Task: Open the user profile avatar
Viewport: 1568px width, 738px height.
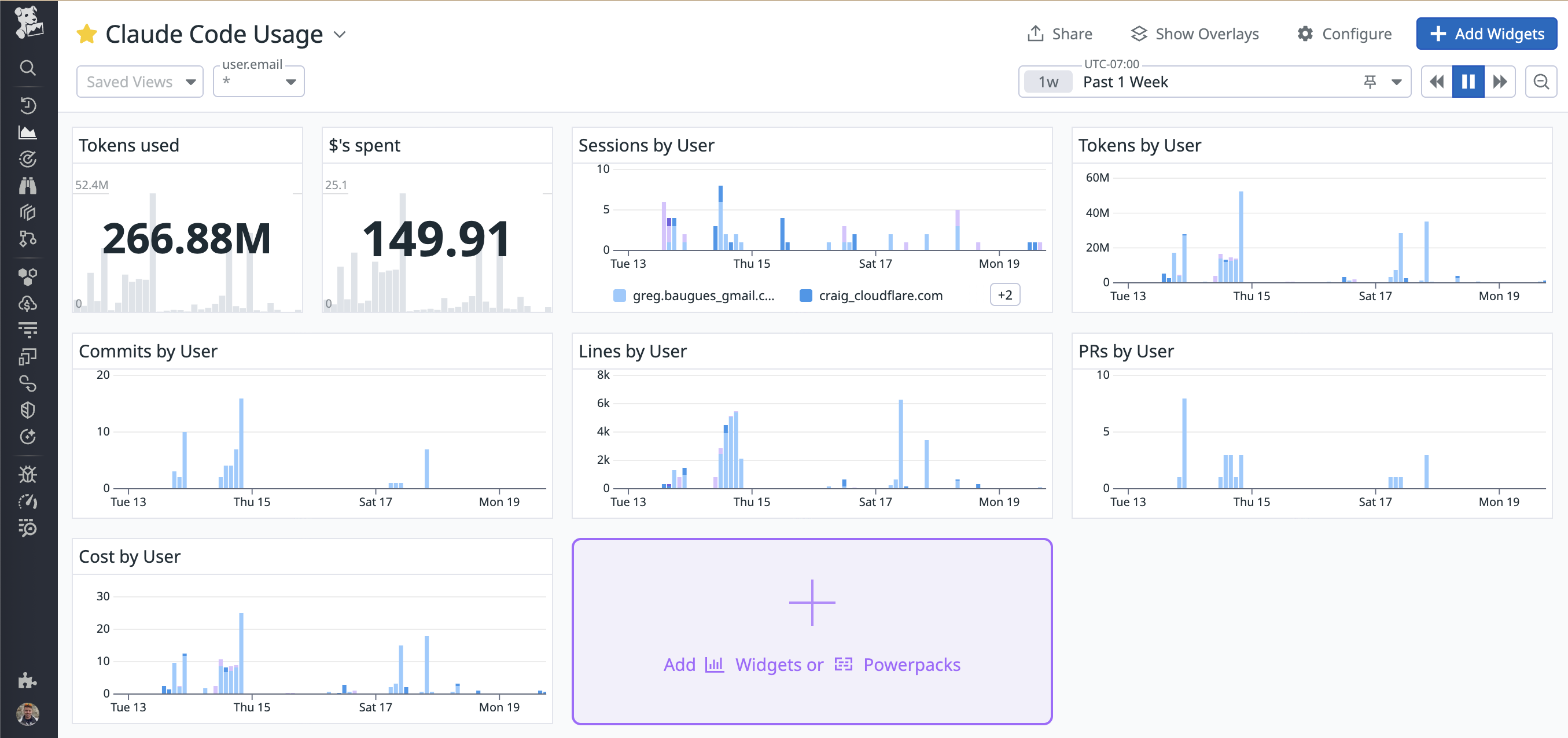Action: point(27,714)
